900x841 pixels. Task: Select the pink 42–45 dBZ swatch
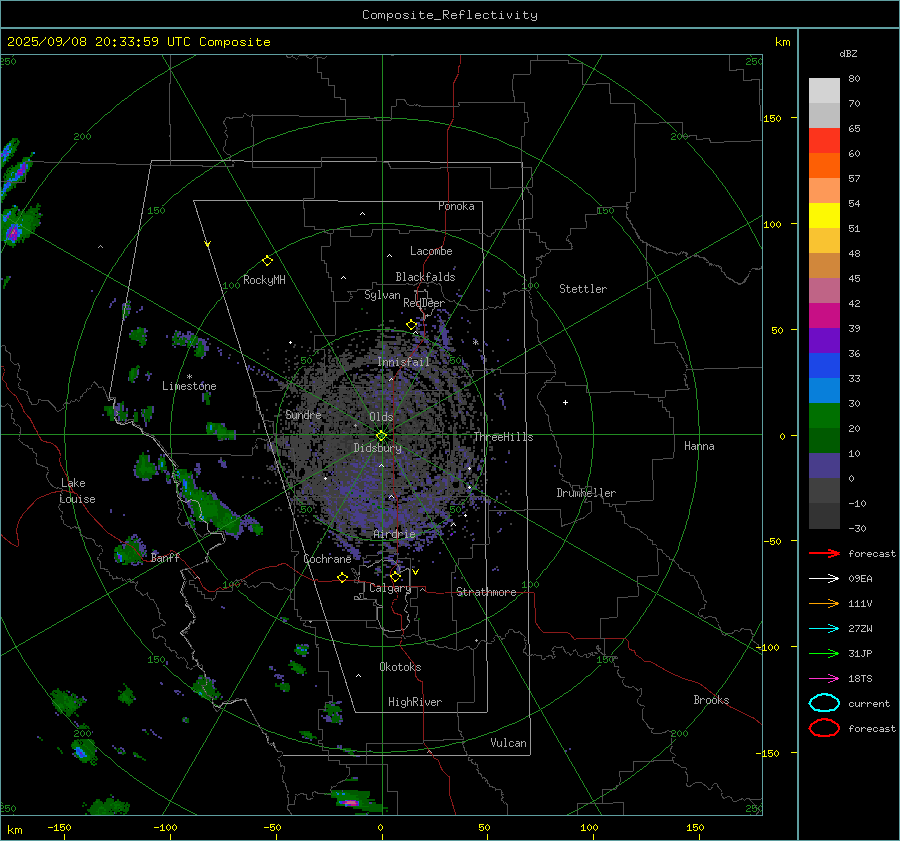click(824, 290)
